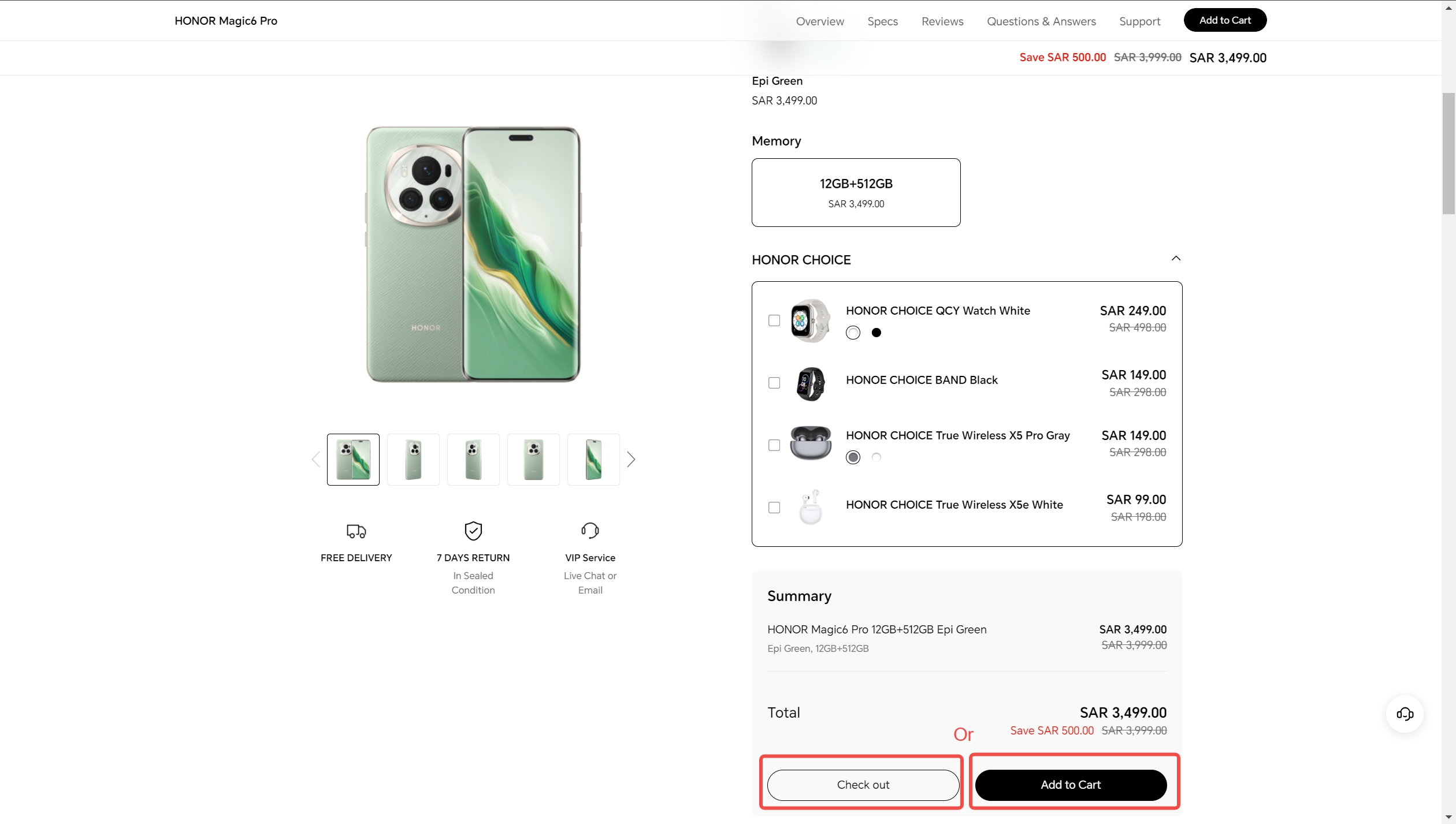
Task: Click the VIP Service headset icon
Action: click(x=590, y=530)
